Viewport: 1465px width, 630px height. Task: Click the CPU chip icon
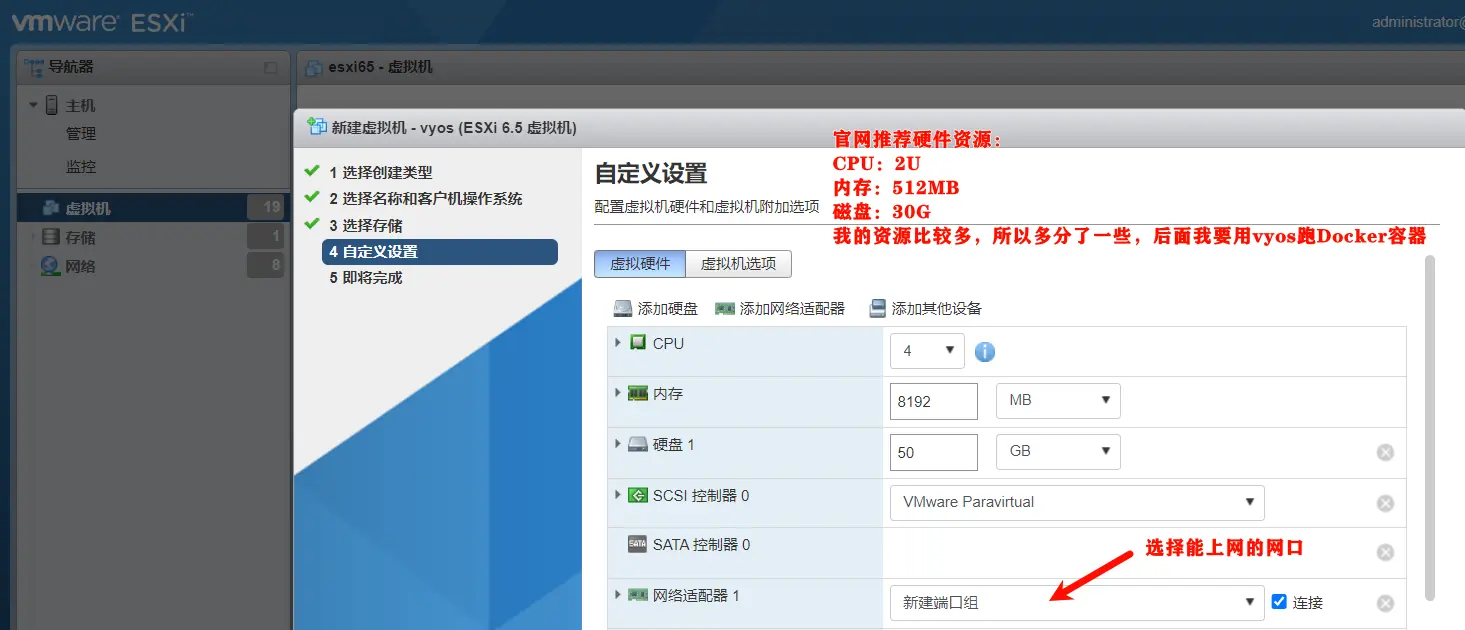point(638,342)
